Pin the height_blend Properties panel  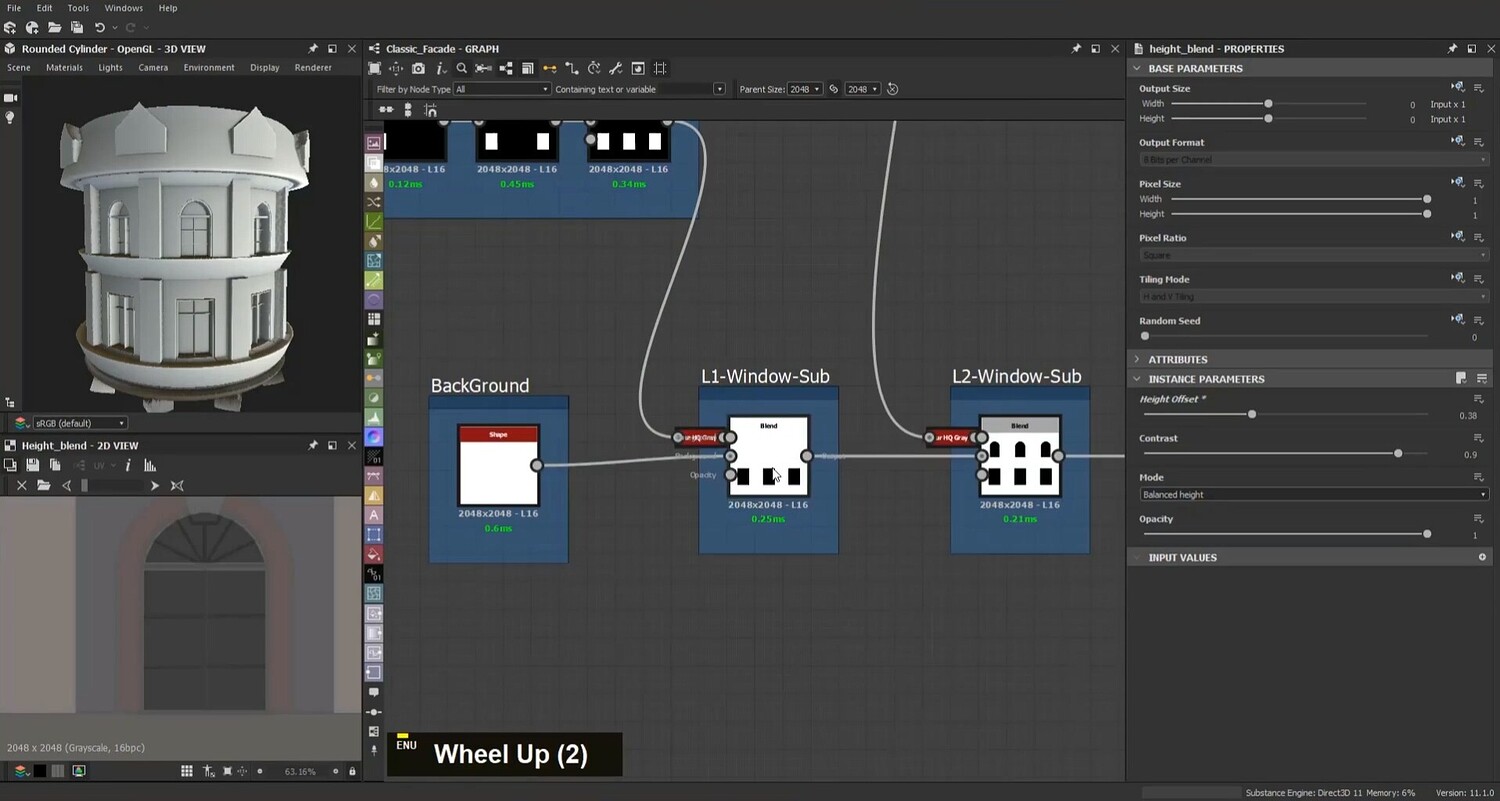(1452, 48)
